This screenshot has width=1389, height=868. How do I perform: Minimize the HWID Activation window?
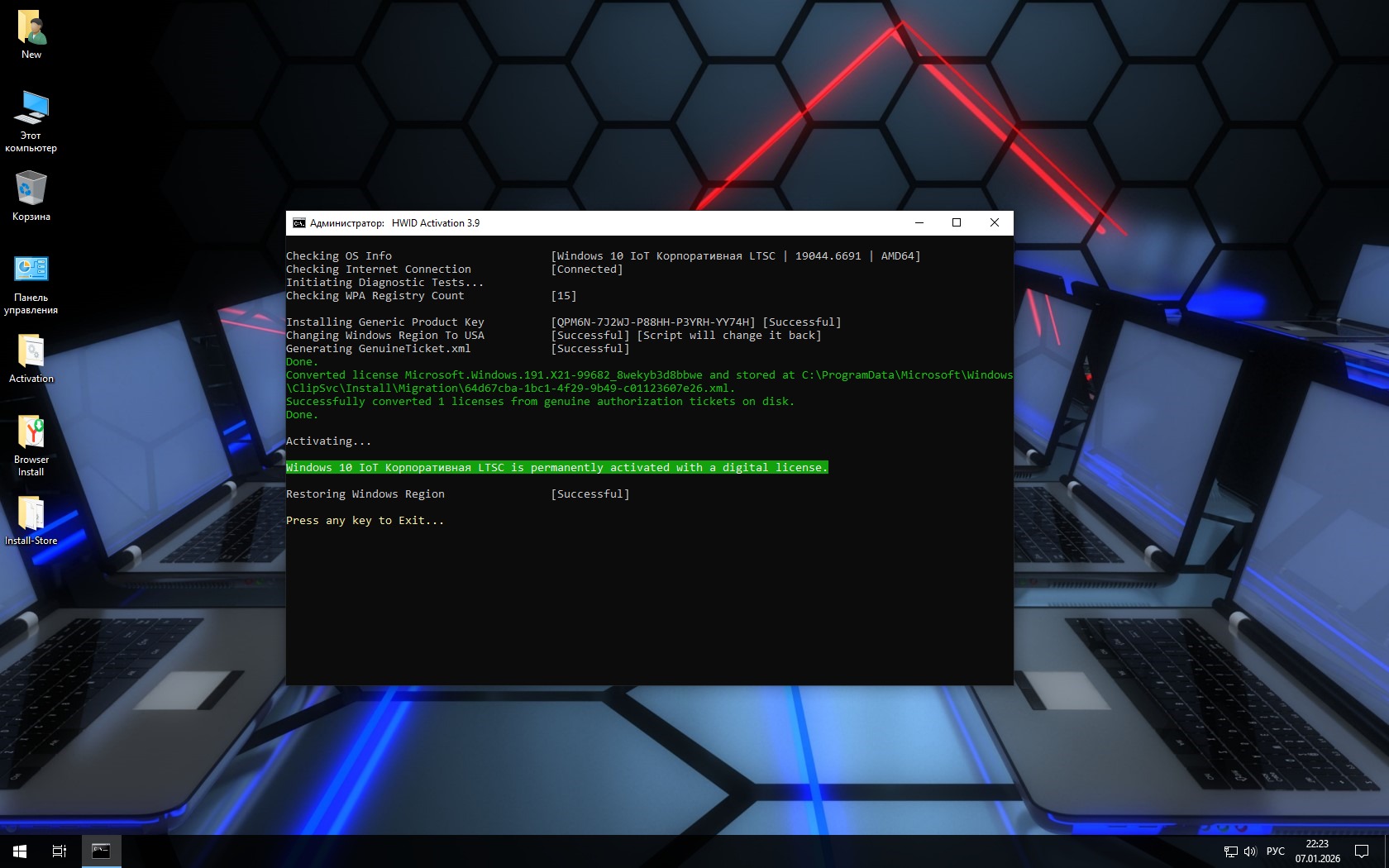919,223
